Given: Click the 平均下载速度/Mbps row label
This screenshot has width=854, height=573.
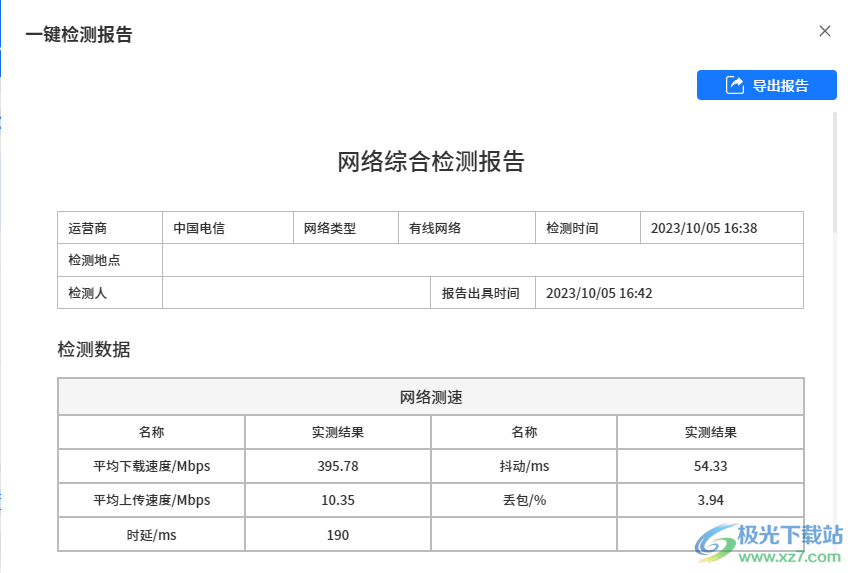Looking at the screenshot, I should click(x=151, y=466).
